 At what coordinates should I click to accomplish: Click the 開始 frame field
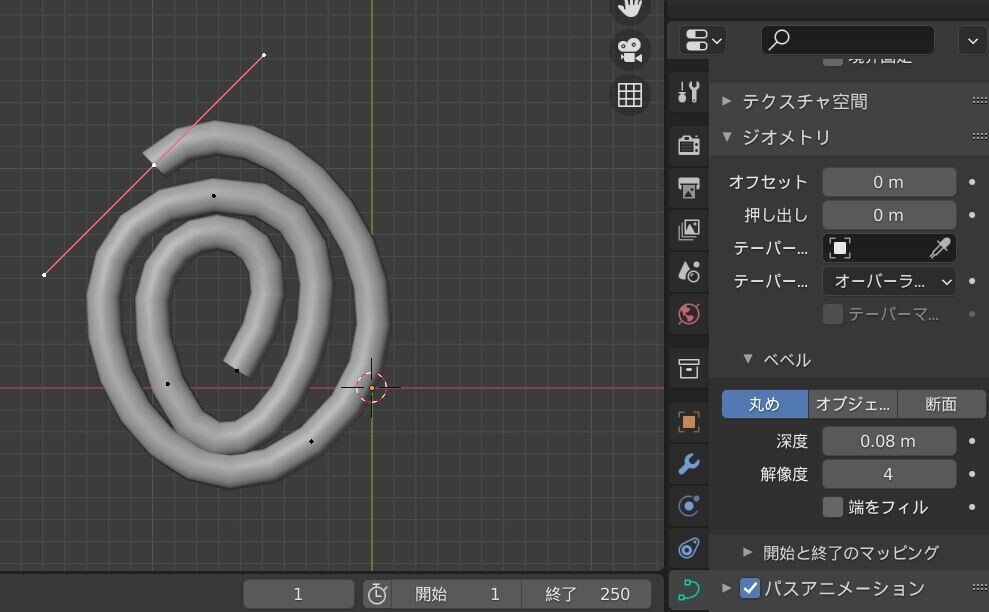pyautogui.click(x=457, y=594)
